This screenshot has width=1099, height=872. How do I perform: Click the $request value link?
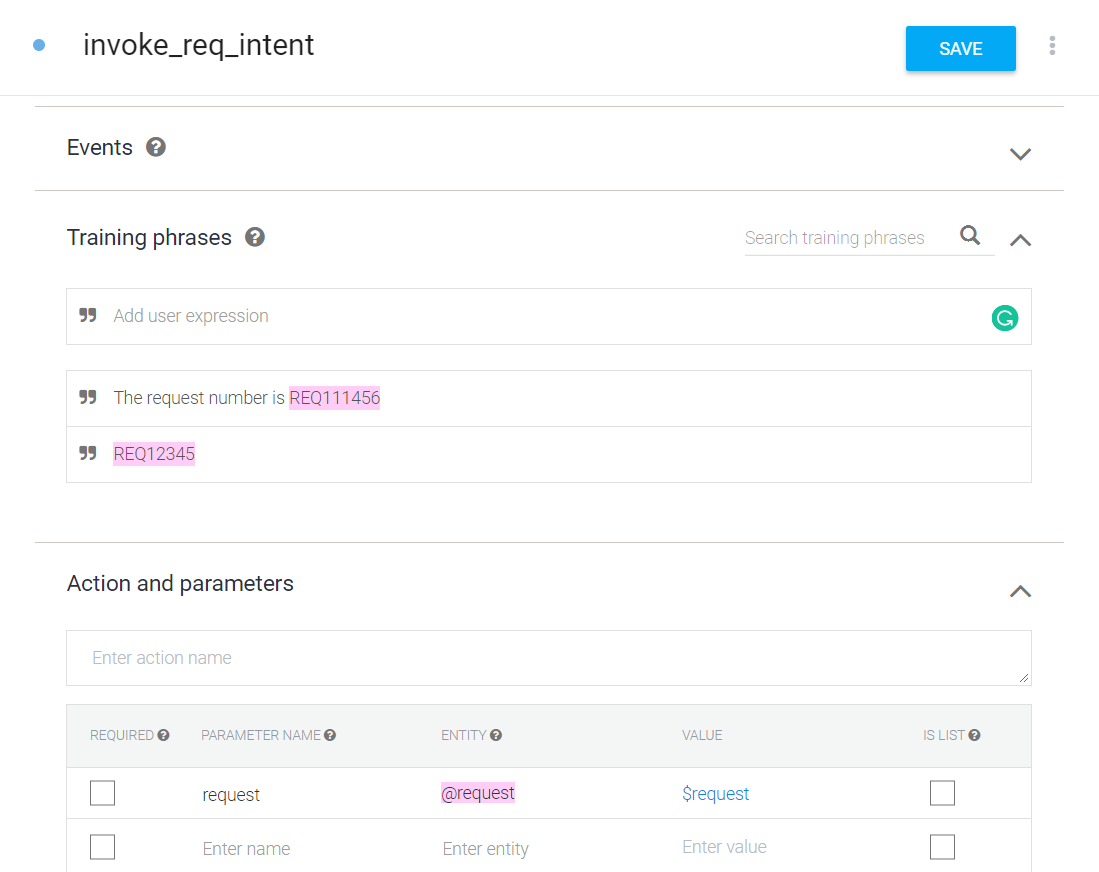click(x=715, y=794)
